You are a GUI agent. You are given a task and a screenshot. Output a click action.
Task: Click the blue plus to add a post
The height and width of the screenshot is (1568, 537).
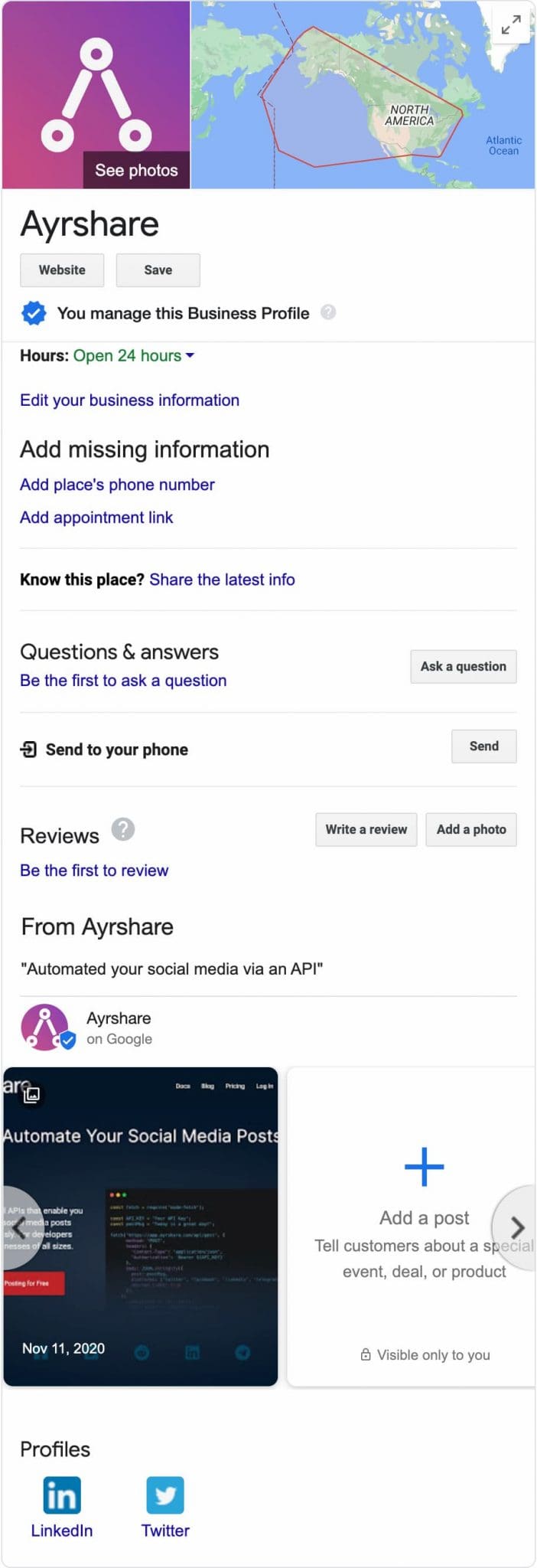click(424, 1167)
